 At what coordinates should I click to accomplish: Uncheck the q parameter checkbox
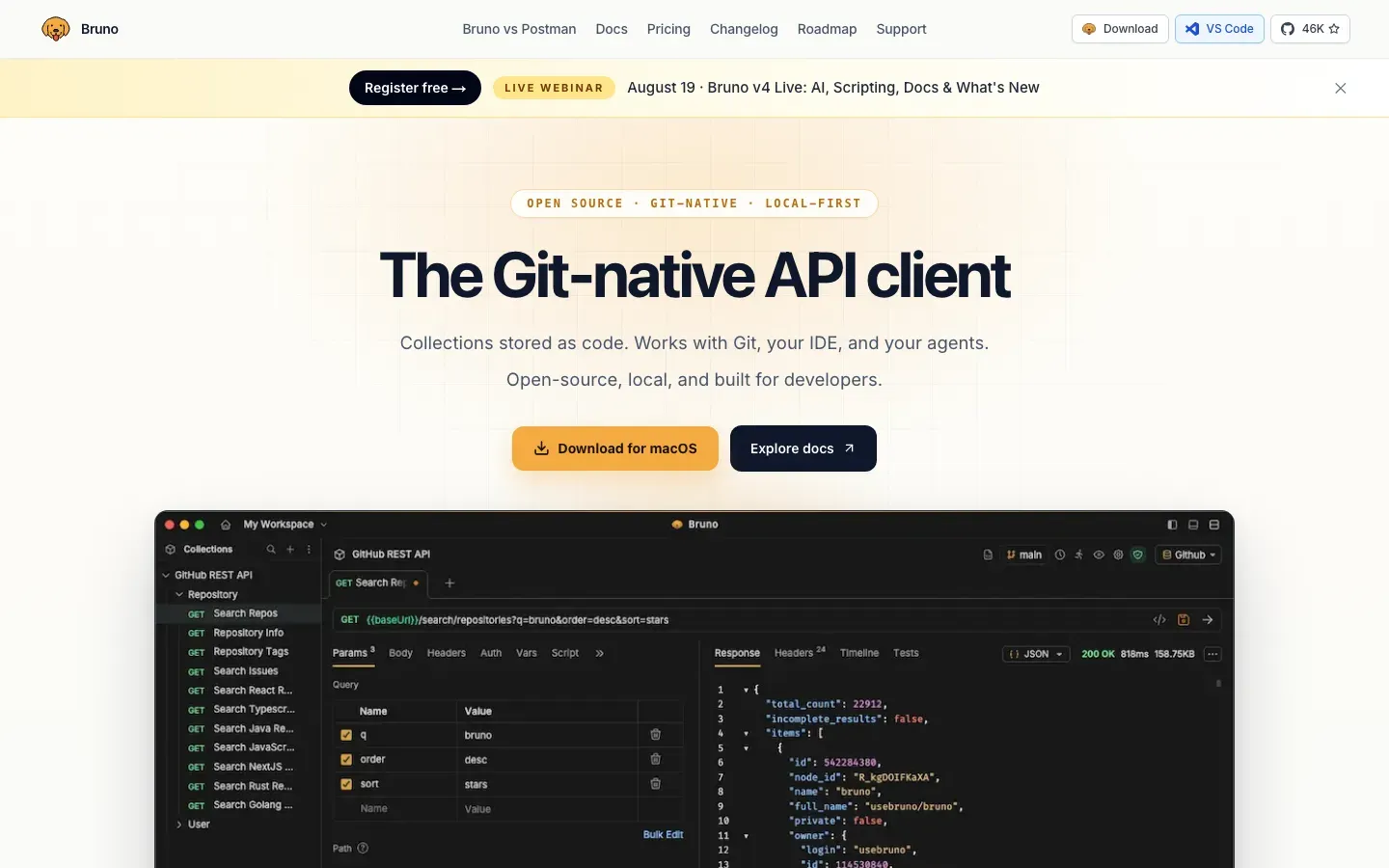(x=346, y=735)
